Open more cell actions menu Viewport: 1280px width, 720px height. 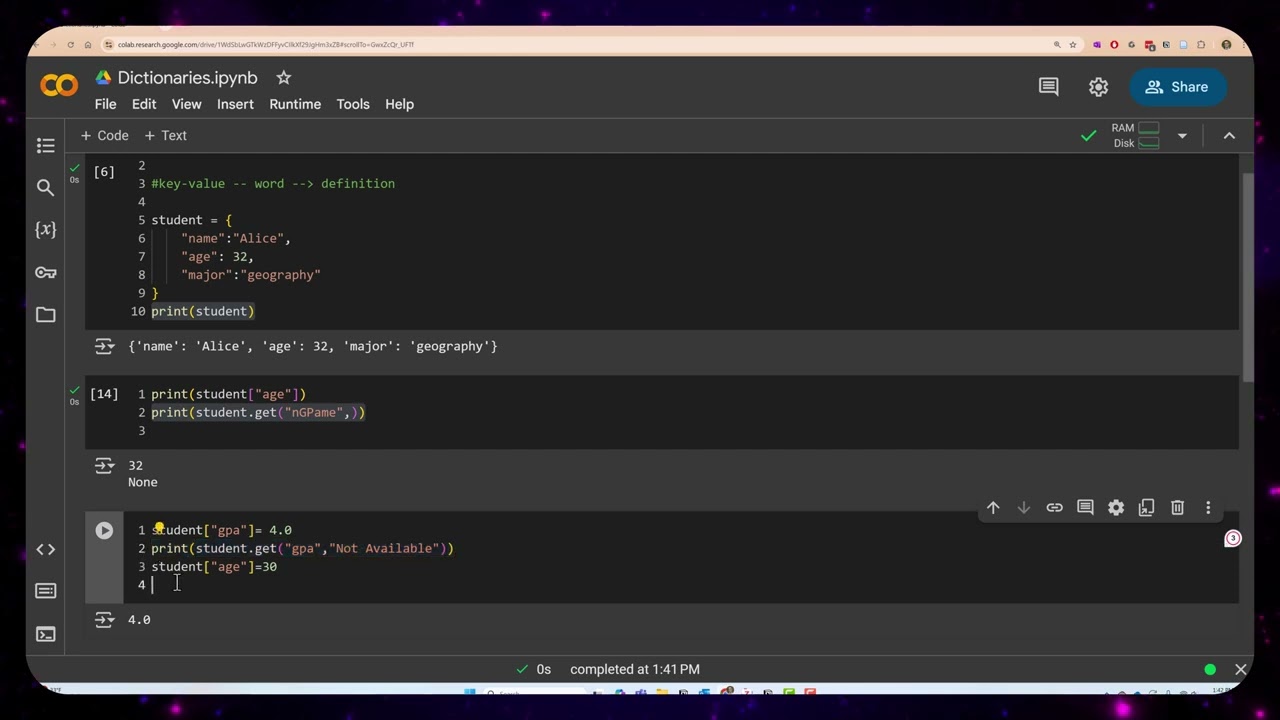[x=1208, y=508]
